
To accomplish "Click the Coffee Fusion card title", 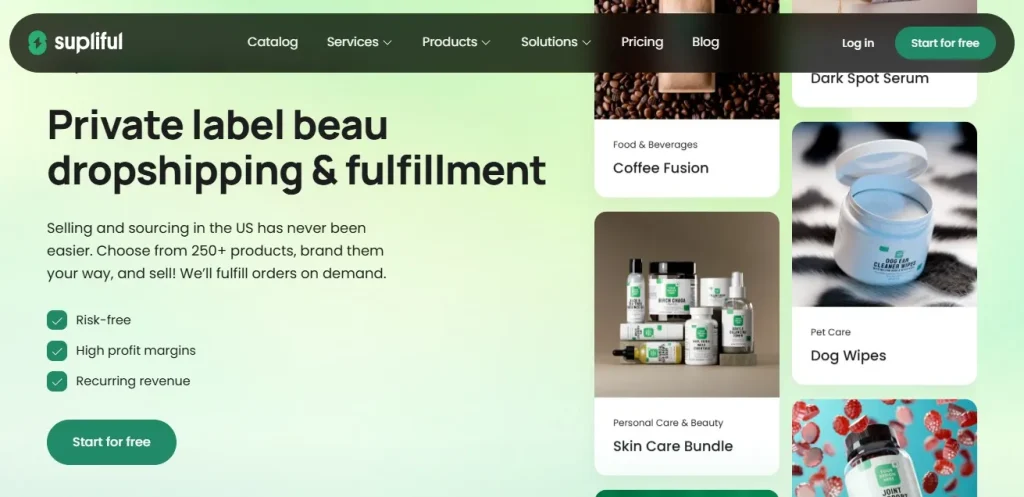I will coord(660,168).
